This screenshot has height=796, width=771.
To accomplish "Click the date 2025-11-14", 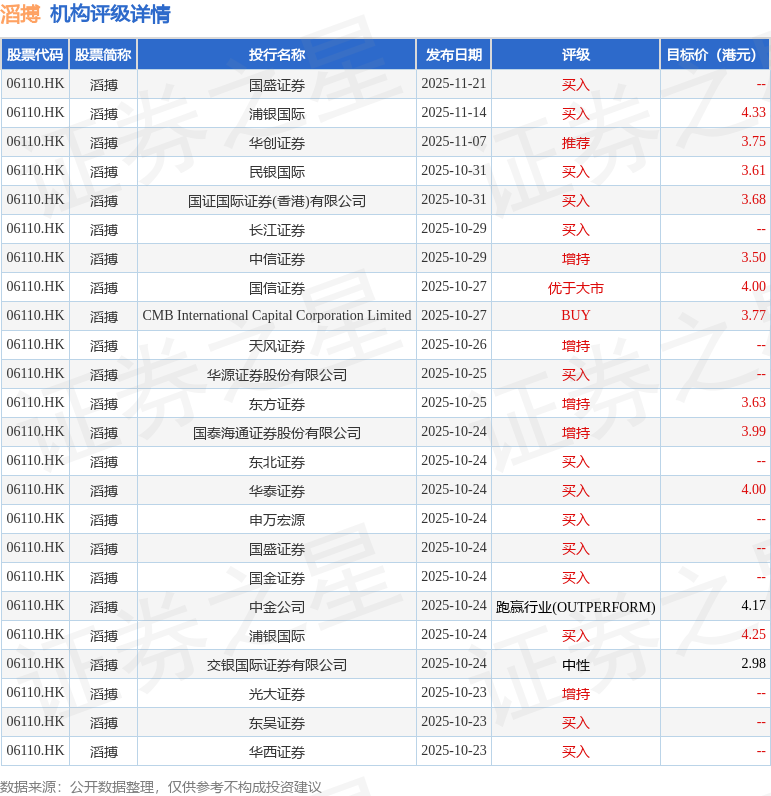I will pos(454,113).
